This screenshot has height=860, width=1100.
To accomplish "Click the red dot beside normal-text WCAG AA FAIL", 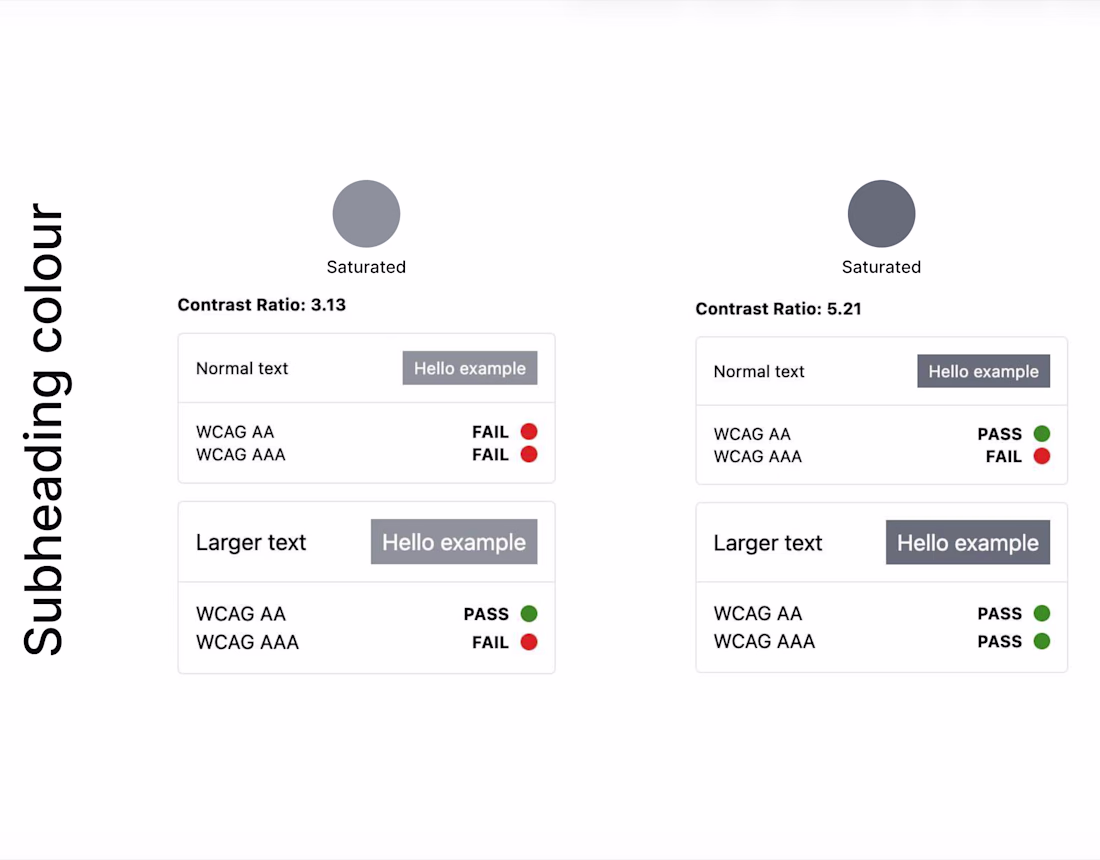I will click(x=529, y=432).
